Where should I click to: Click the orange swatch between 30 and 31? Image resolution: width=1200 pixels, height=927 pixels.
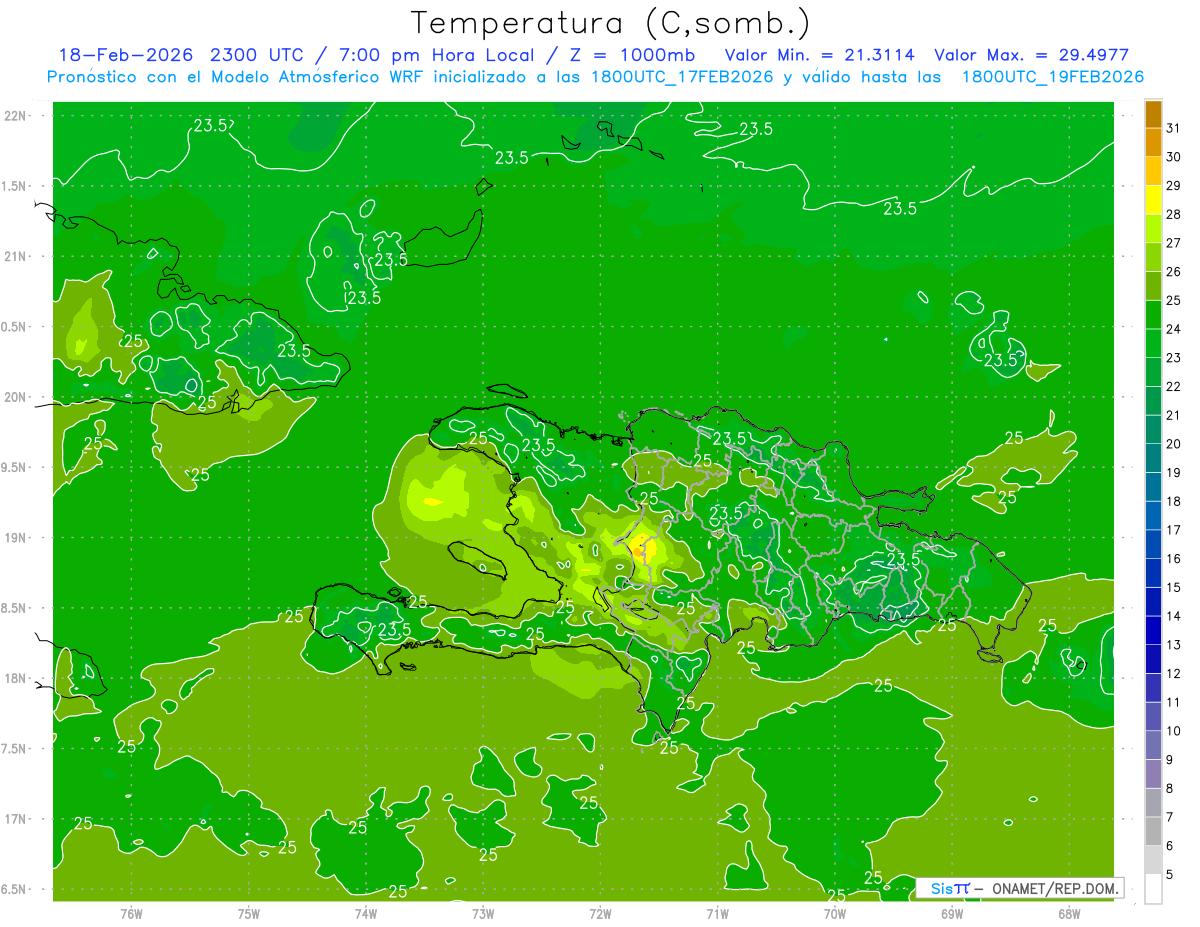point(1153,142)
